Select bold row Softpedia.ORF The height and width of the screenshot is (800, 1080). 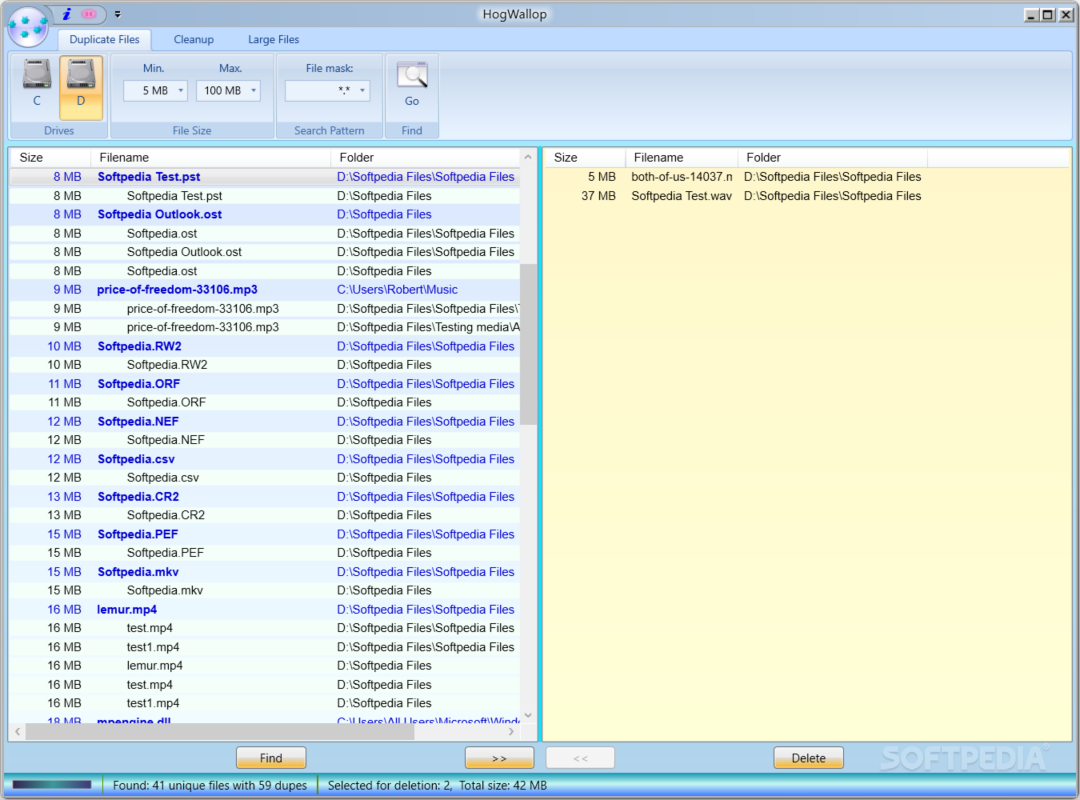click(265, 384)
